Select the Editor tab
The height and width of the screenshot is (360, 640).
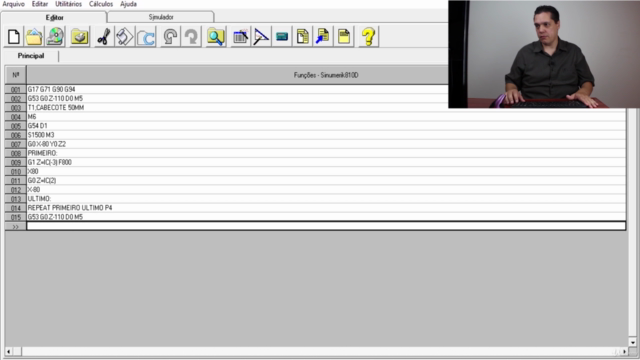click(x=54, y=18)
